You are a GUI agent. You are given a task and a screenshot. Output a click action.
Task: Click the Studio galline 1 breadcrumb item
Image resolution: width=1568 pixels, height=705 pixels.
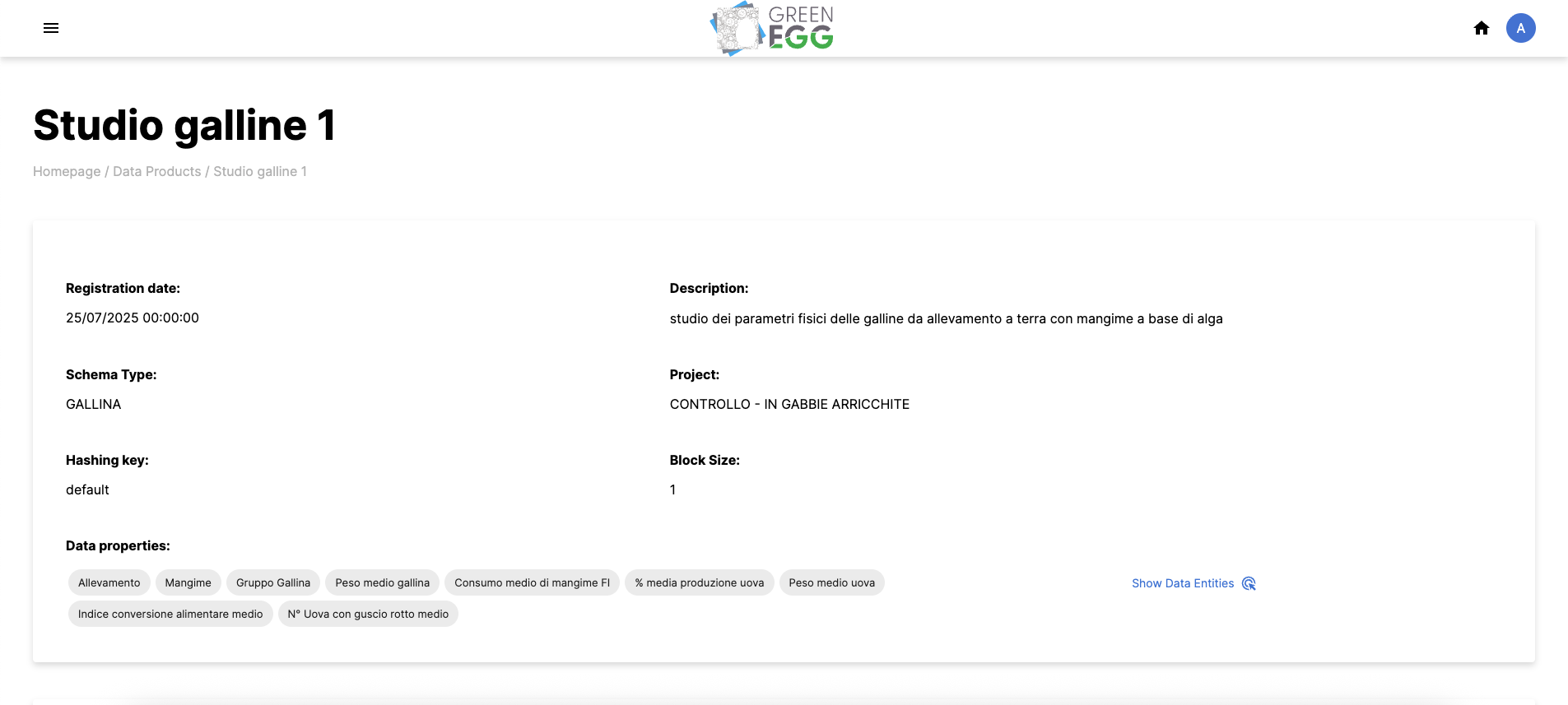coord(260,171)
